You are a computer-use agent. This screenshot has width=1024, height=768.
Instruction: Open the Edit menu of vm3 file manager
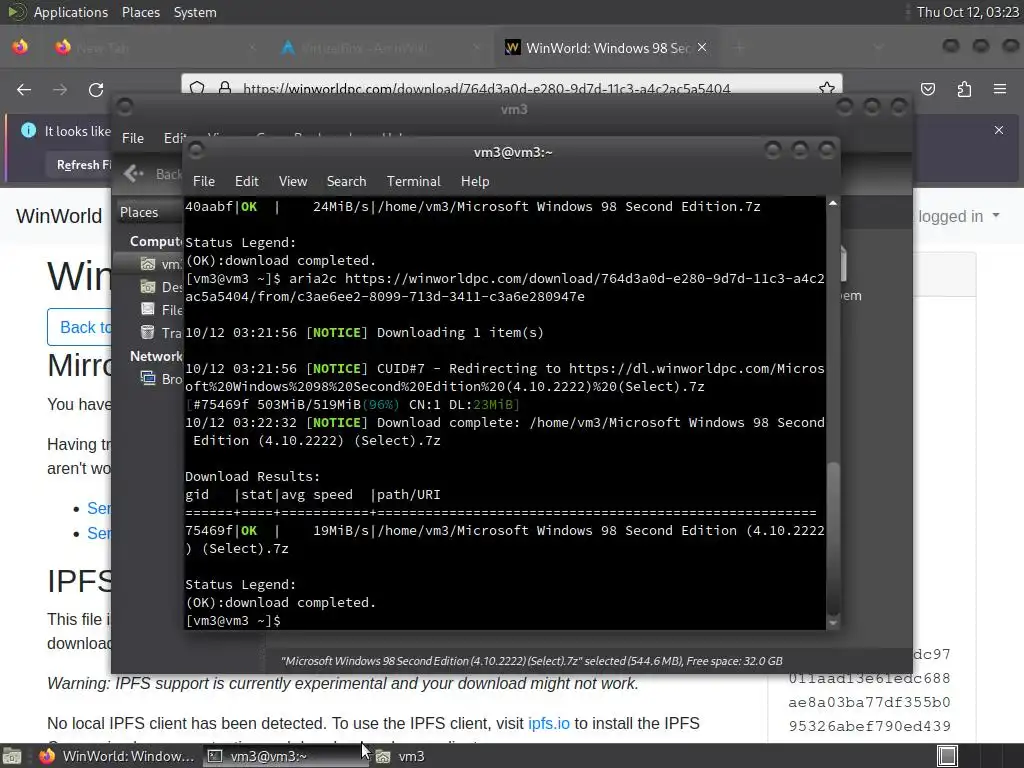(174, 138)
